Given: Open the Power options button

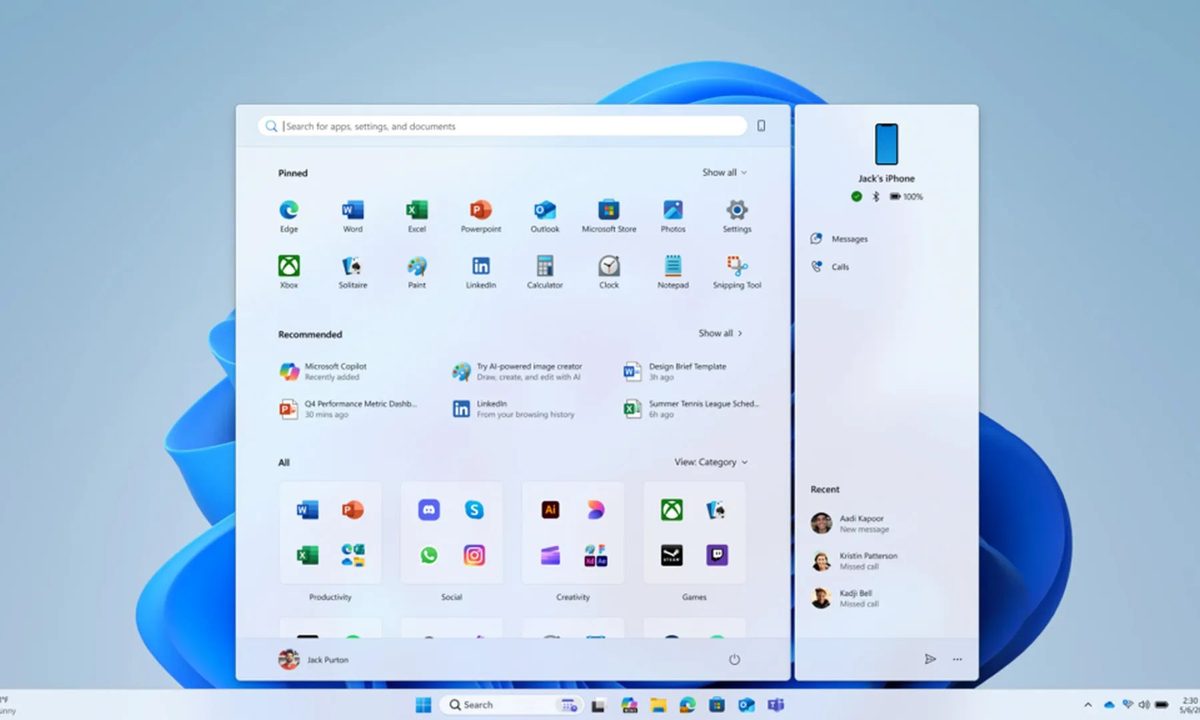Looking at the screenshot, I should [x=734, y=660].
